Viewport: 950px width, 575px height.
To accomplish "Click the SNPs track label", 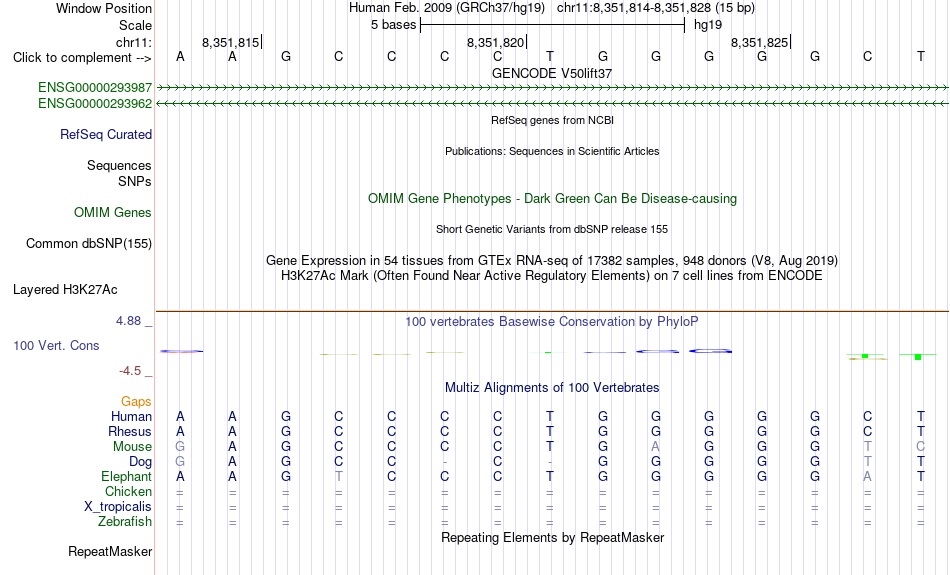I will point(135,181).
